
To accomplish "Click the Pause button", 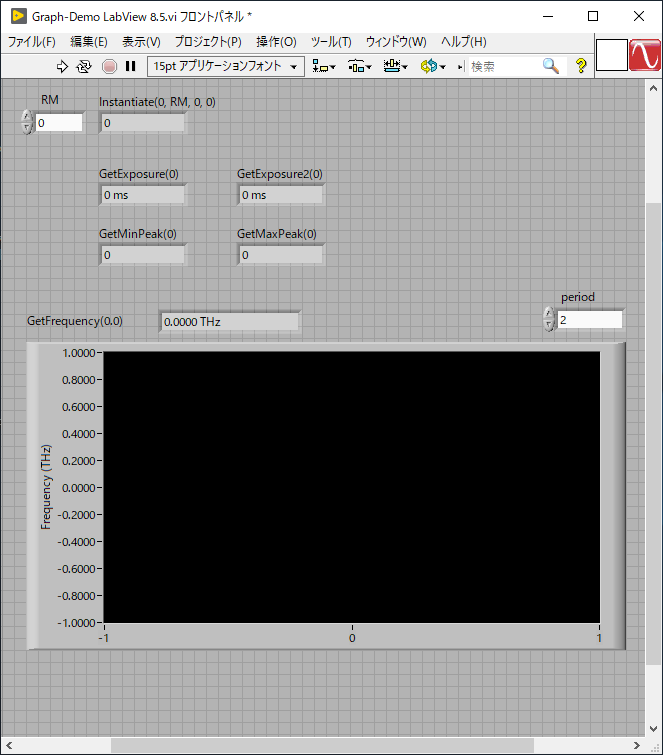I will click(x=130, y=66).
